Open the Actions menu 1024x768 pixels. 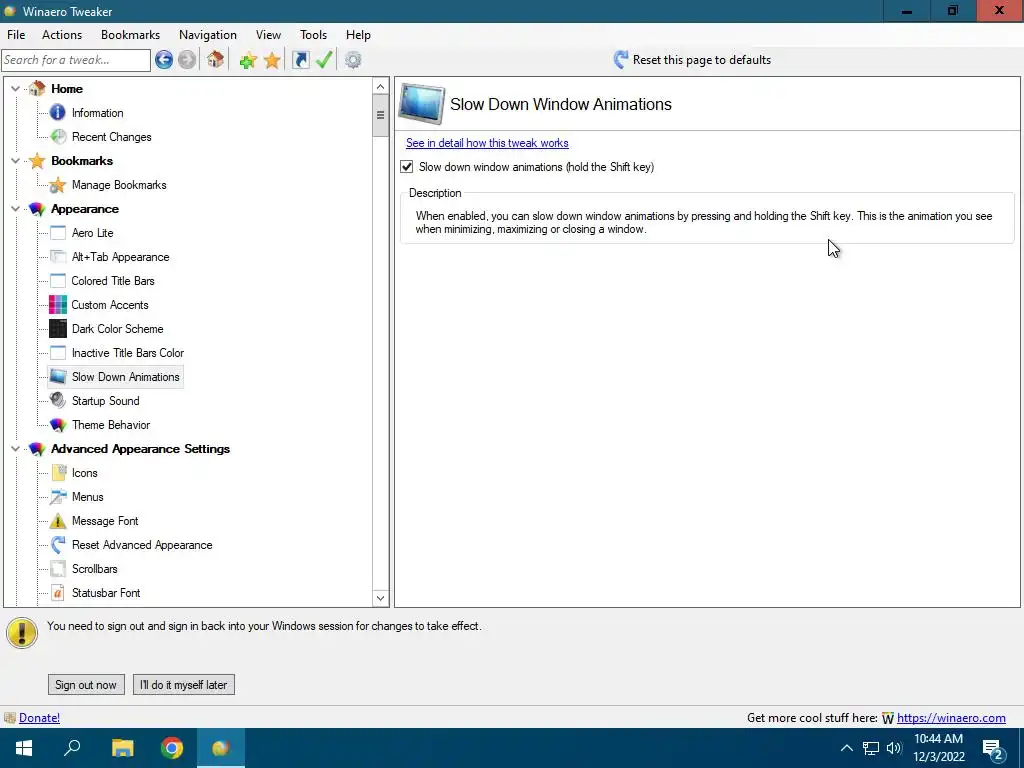(x=62, y=35)
